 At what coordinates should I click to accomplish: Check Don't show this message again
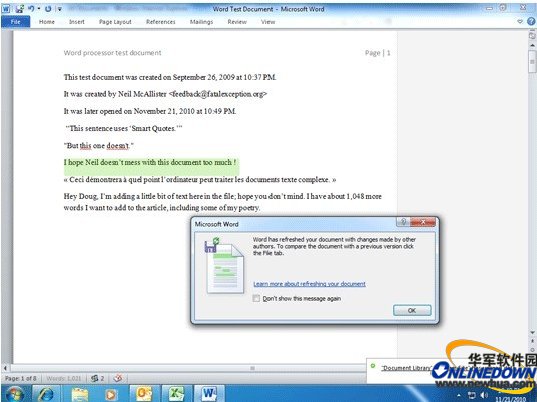[x=256, y=298]
